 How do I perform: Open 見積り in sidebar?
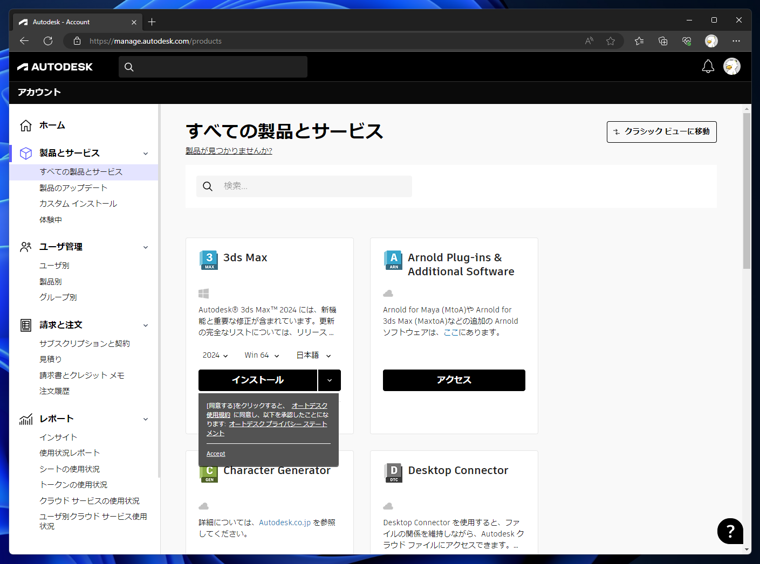pos(50,360)
